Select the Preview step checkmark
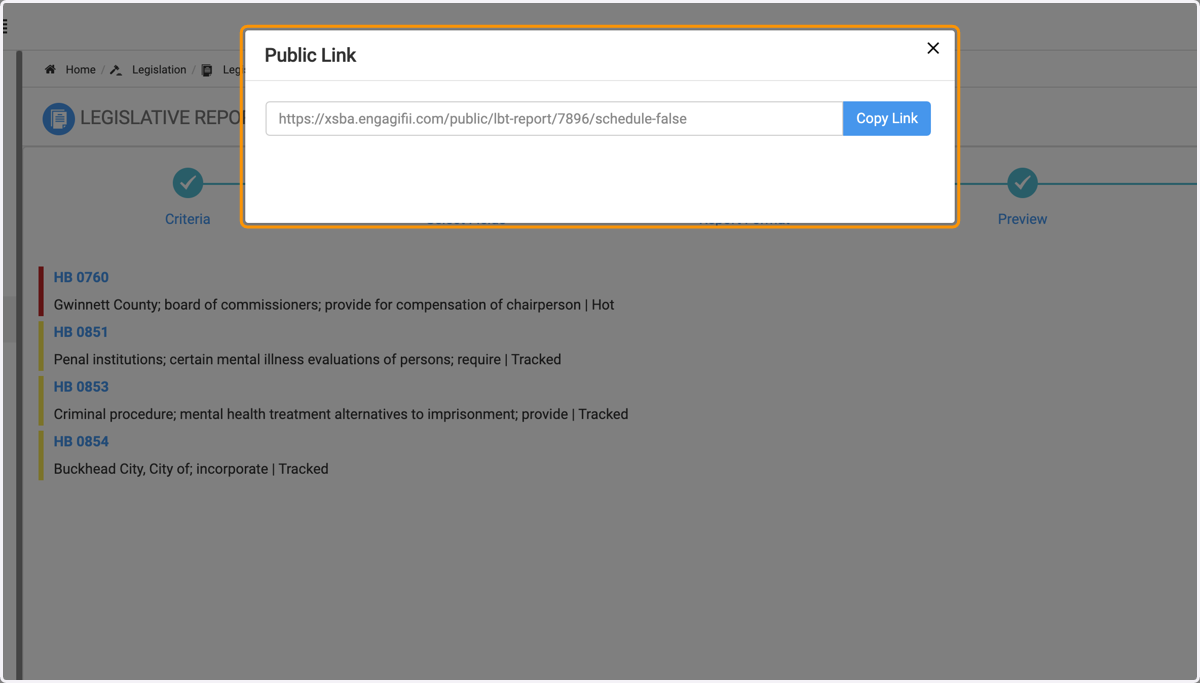The image size is (1200, 683). point(1022,183)
